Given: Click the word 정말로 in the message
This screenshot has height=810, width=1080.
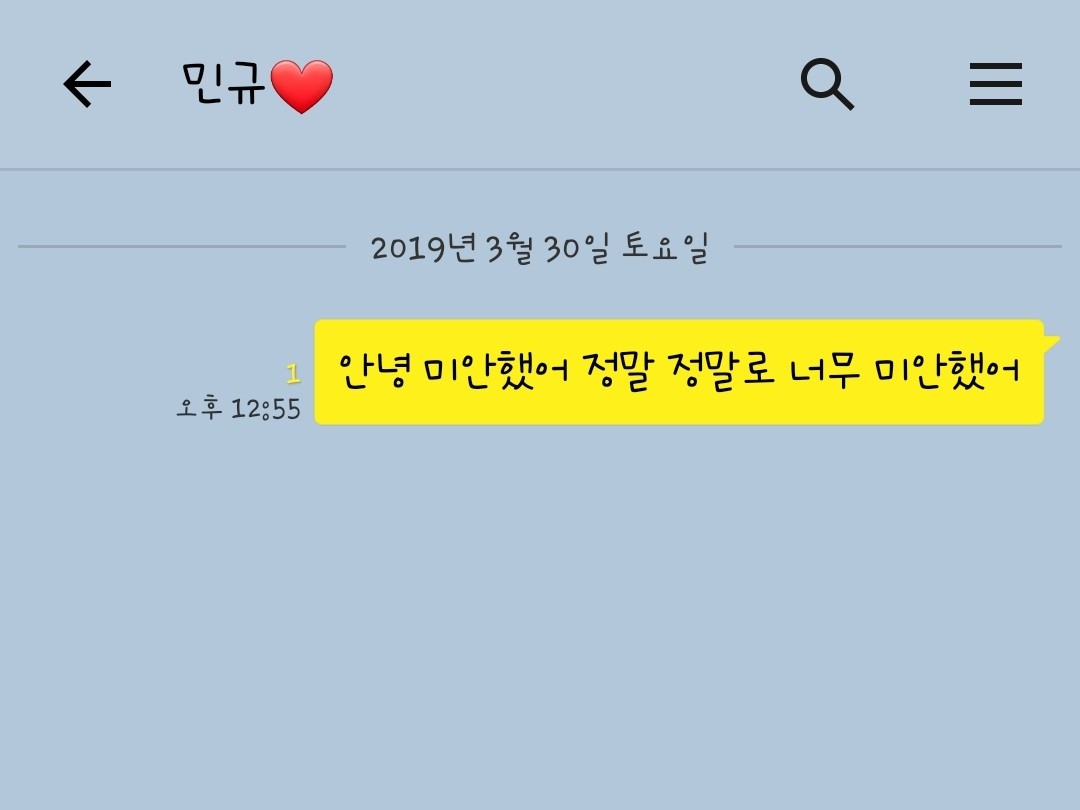Looking at the screenshot, I should click(721, 371).
